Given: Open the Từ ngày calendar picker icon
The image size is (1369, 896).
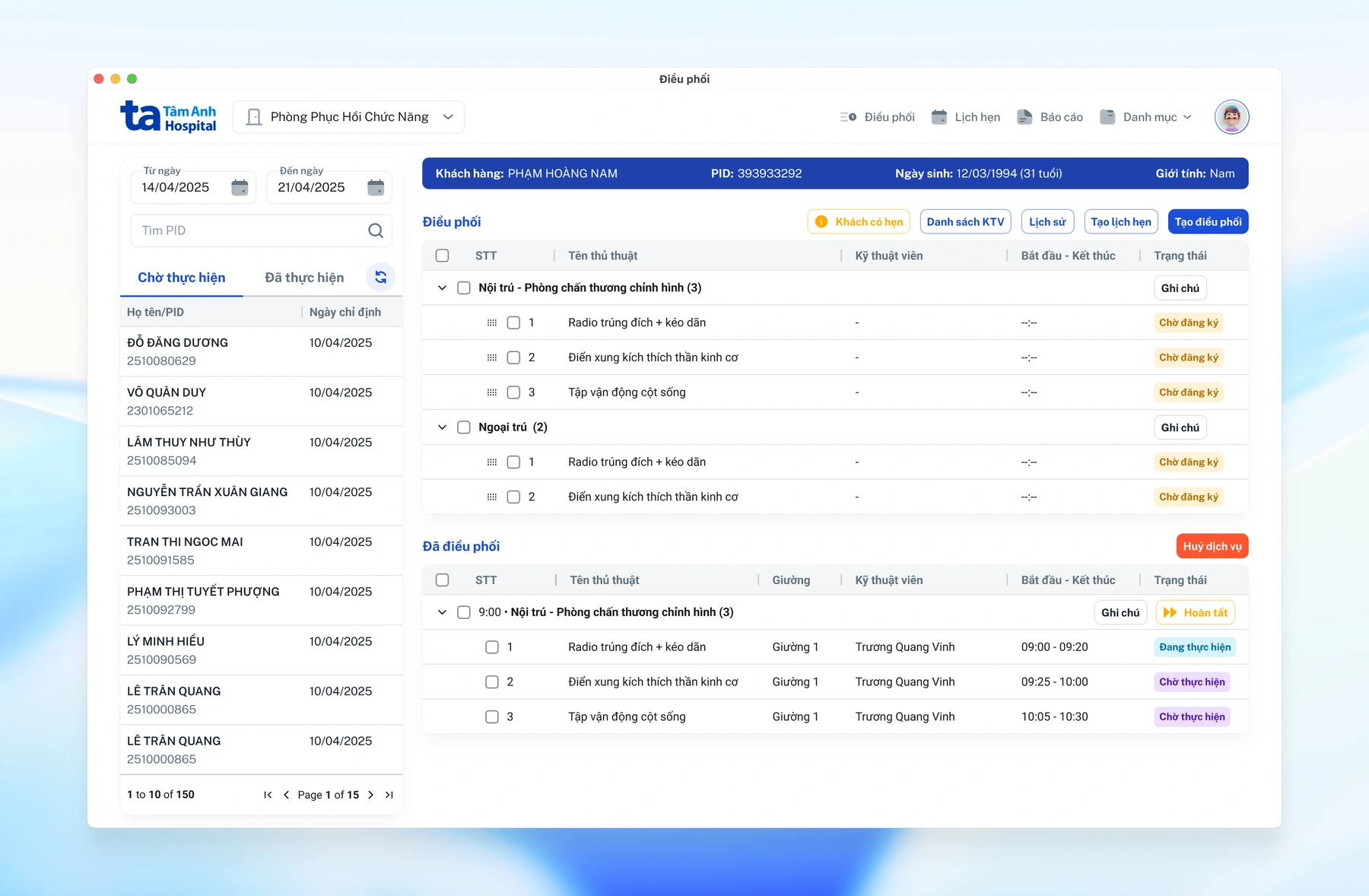Looking at the screenshot, I should coord(240,187).
